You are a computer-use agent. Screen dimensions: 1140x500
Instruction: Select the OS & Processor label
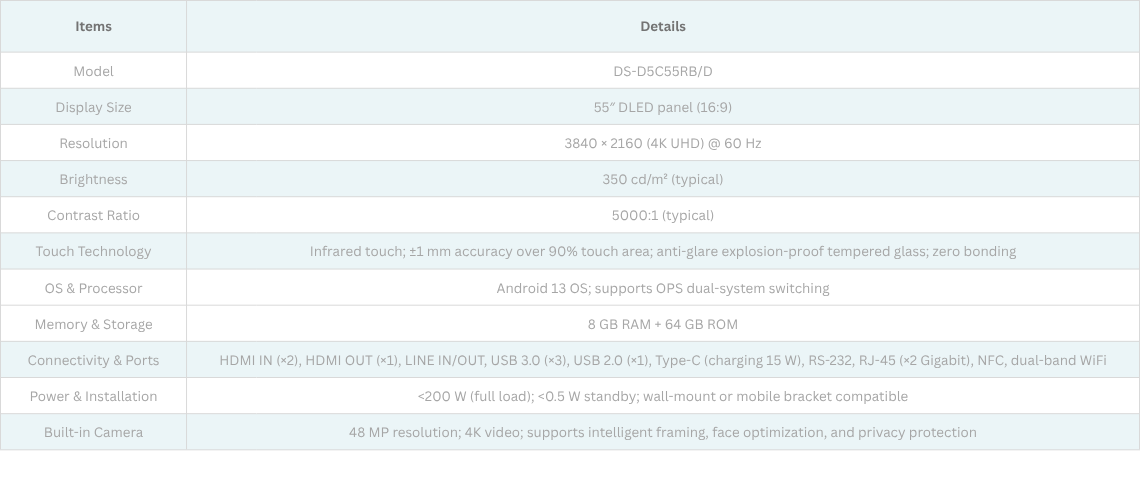93,288
